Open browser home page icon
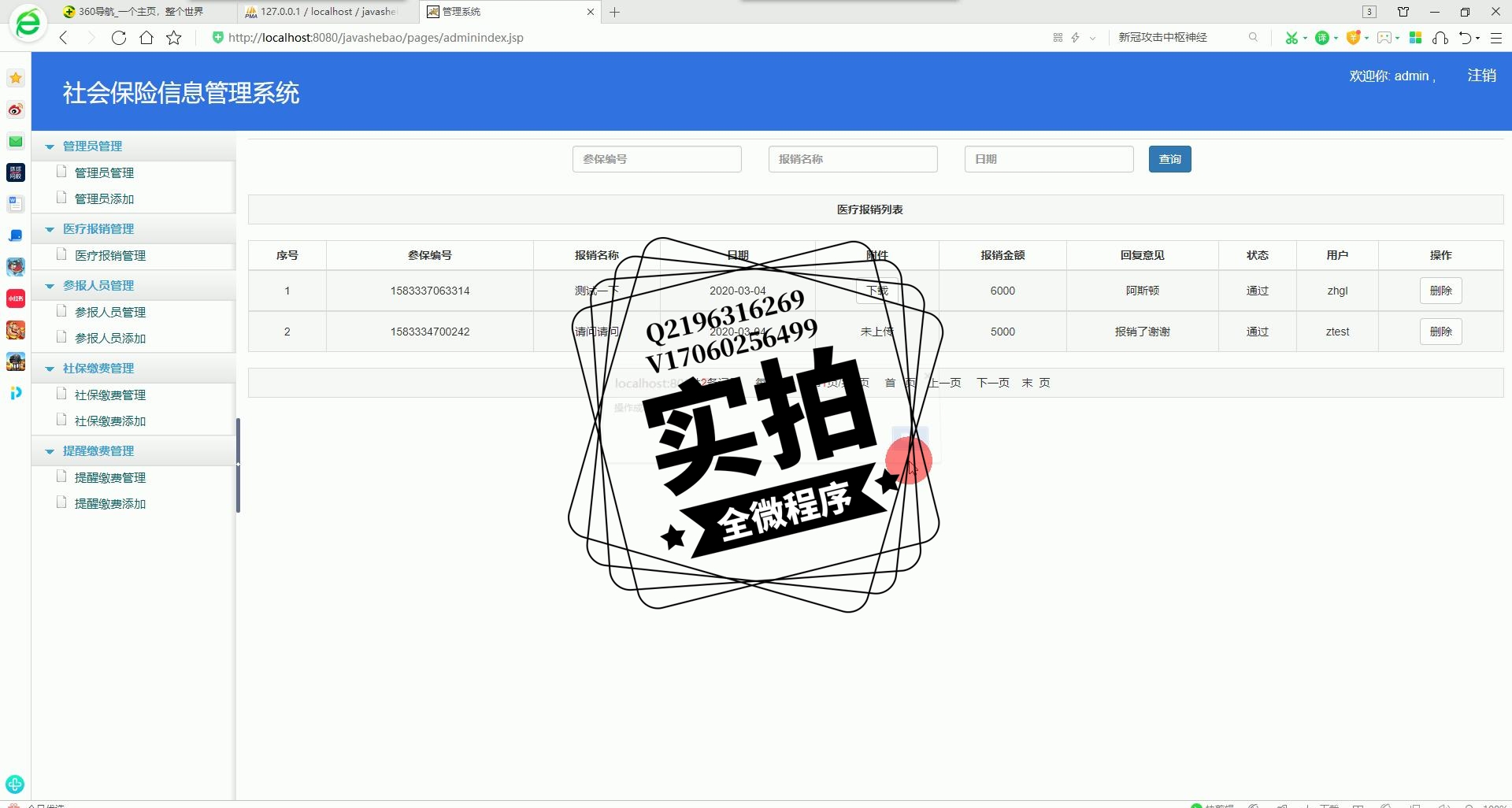The width and height of the screenshot is (1512, 808). click(x=146, y=38)
